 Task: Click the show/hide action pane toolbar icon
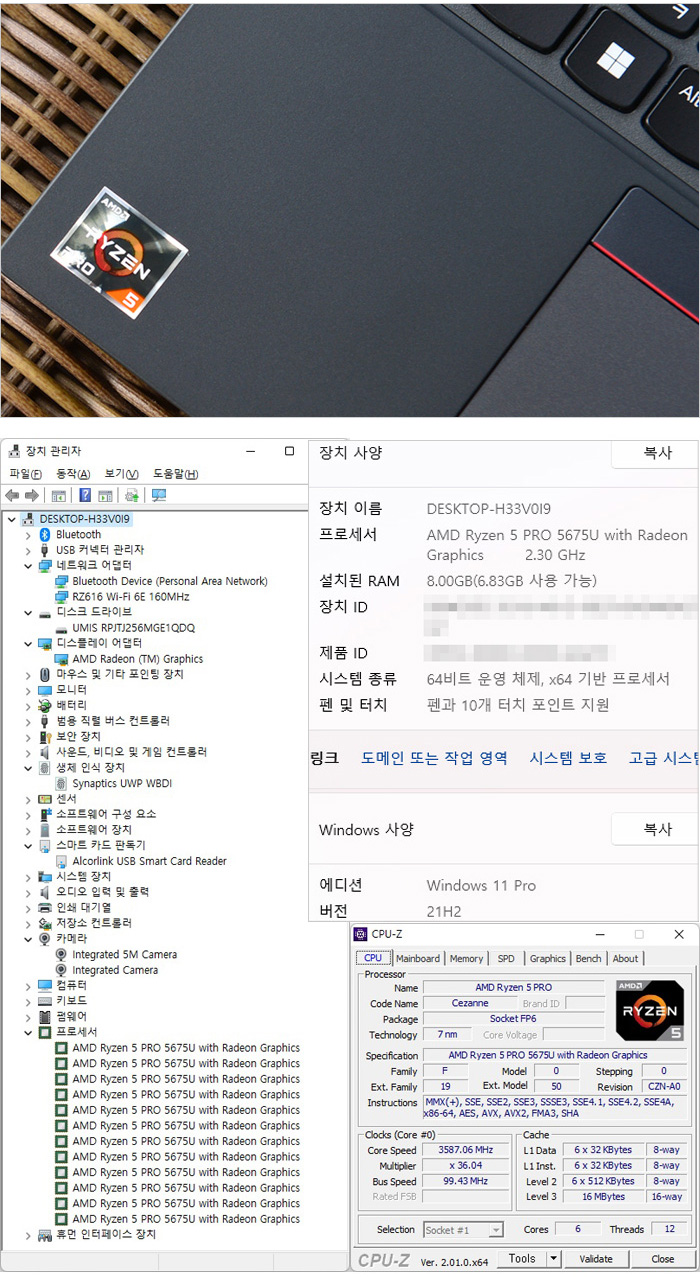(105, 495)
